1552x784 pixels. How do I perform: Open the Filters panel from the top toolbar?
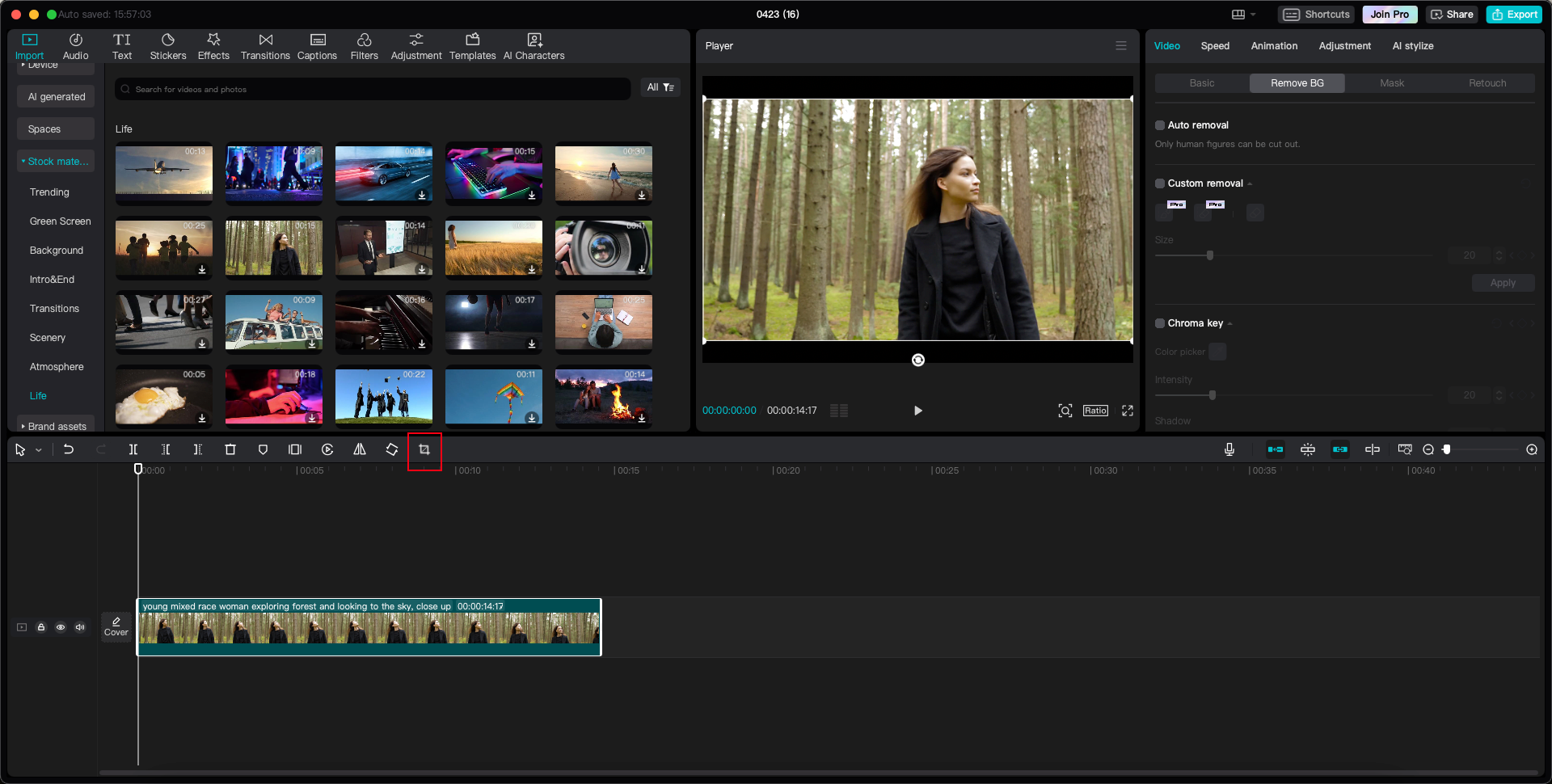364,45
